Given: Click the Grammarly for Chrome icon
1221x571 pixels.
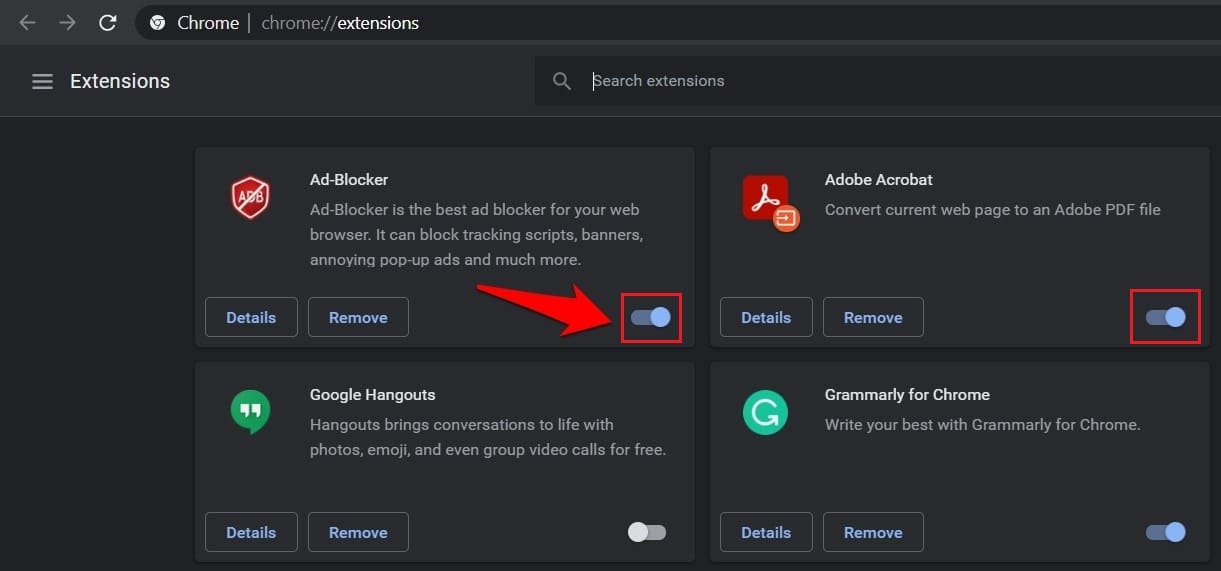Looking at the screenshot, I should pyautogui.click(x=765, y=411).
